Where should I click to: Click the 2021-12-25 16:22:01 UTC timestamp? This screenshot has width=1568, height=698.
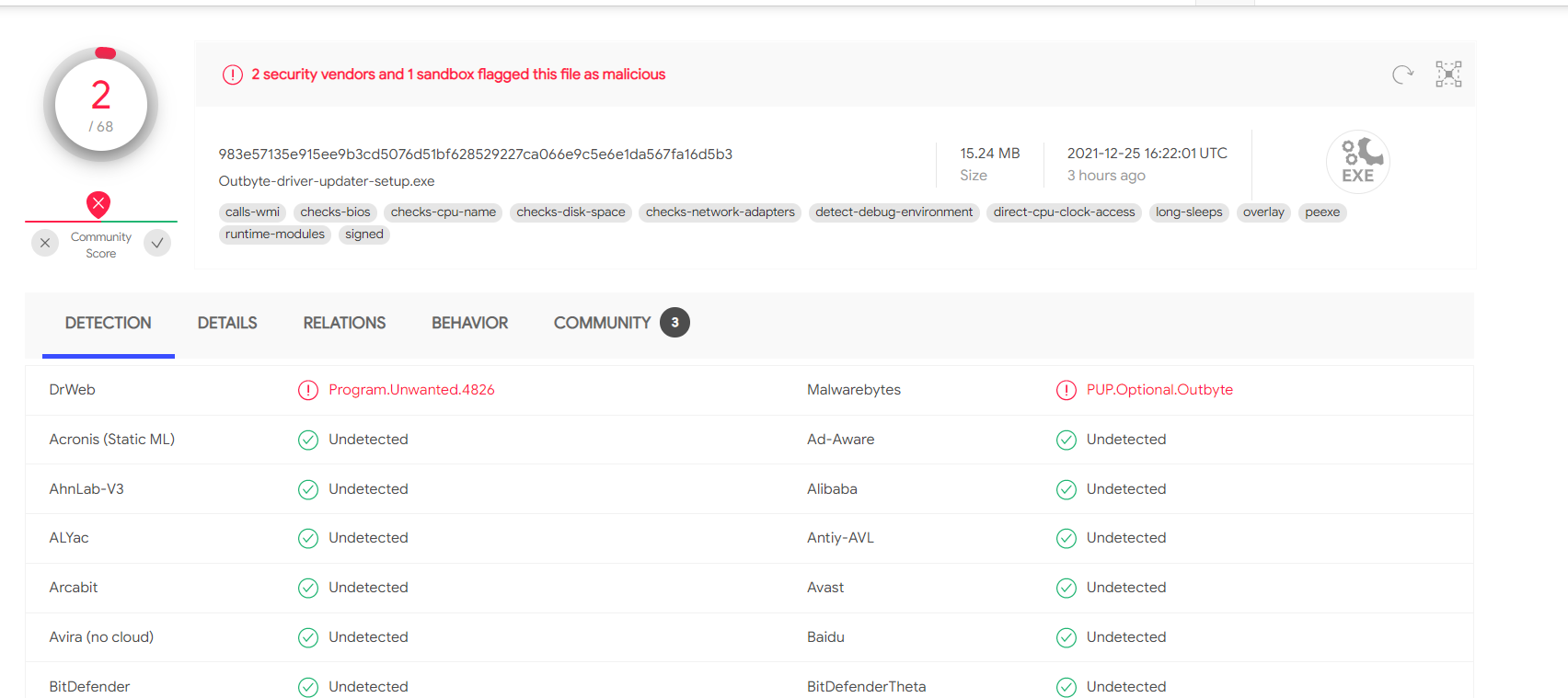[x=1147, y=154]
